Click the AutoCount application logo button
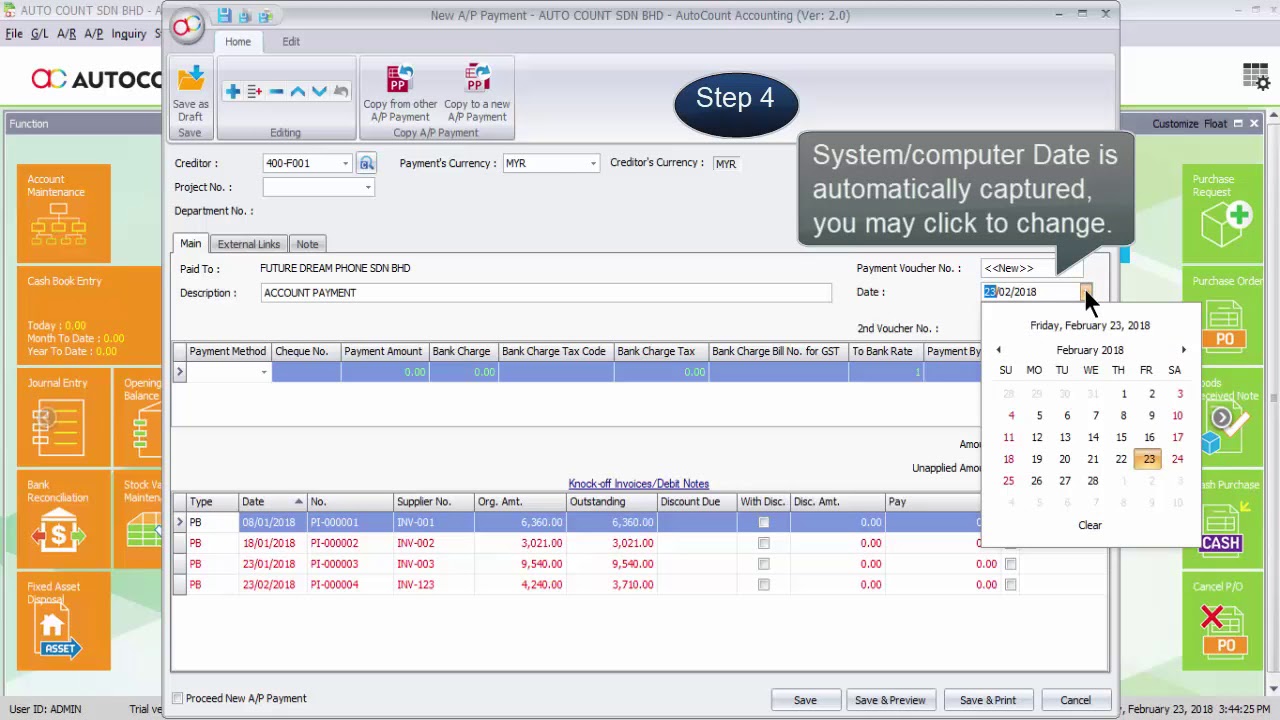1280x720 pixels. point(187,27)
